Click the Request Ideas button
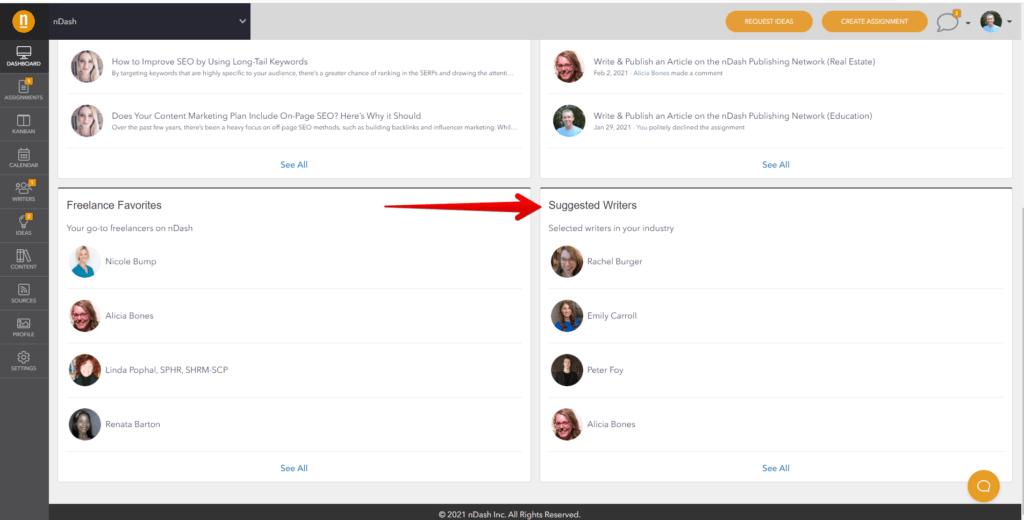The height and width of the screenshot is (520, 1024). pyautogui.click(x=769, y=21)
